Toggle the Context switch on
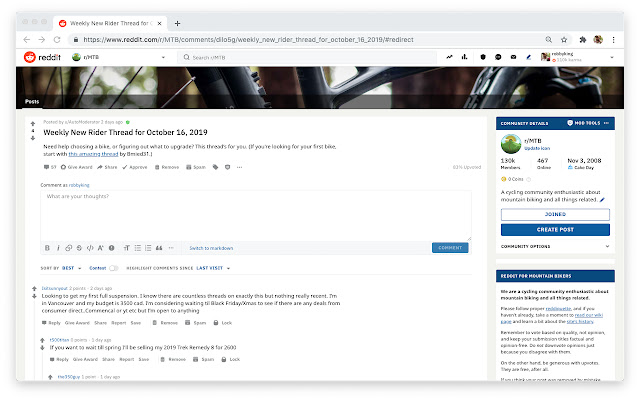640x400 pixels. (114, 268)
